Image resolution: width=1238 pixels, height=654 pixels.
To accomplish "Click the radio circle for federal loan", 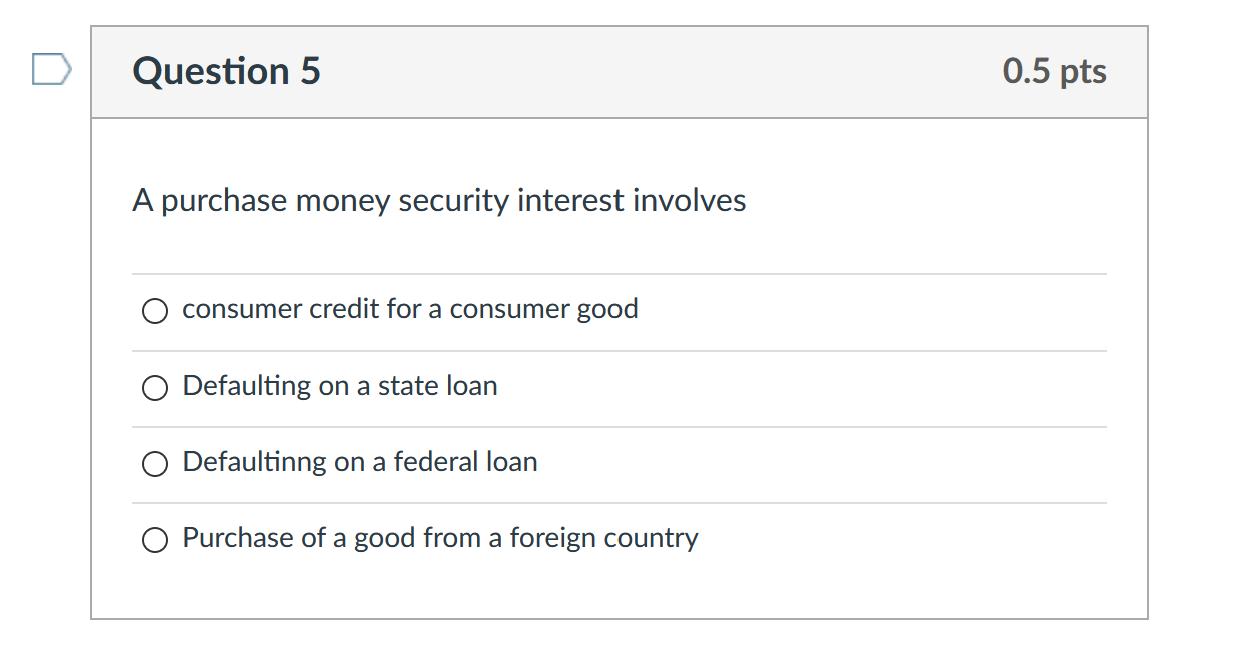I will point(155,463).
